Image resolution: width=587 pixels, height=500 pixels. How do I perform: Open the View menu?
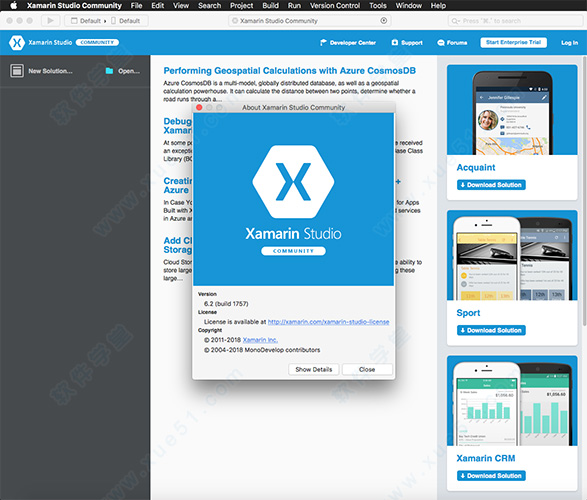pyautogui.click(x=181, y=5)
